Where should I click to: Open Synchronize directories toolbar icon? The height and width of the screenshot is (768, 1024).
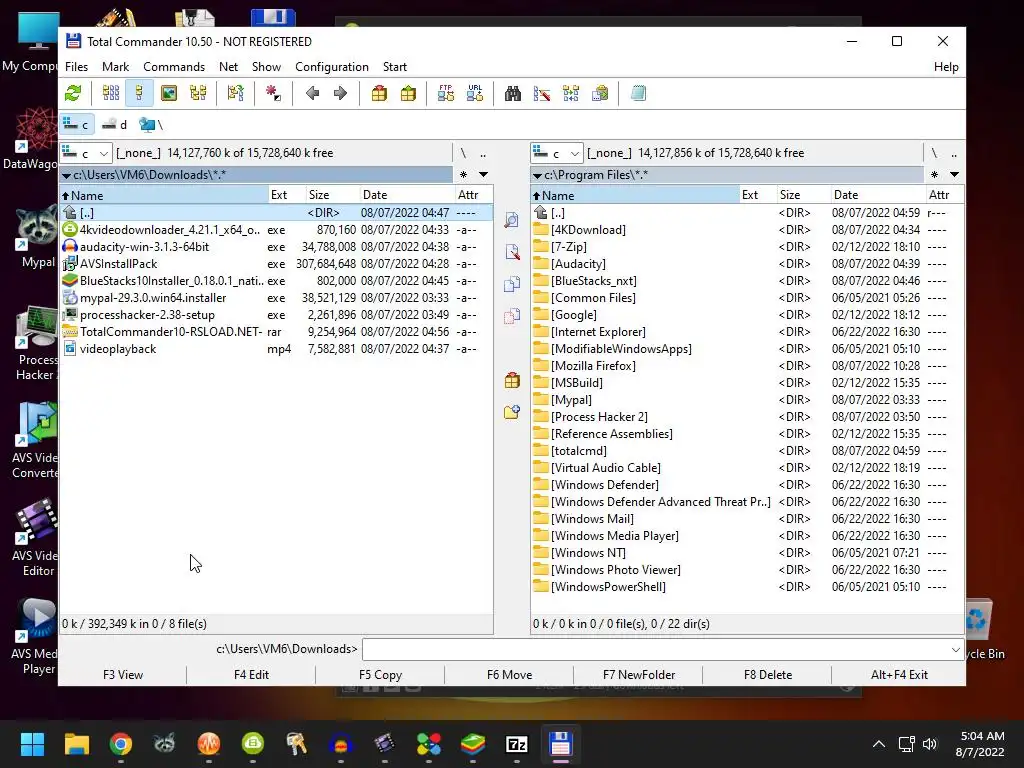[x=571, y=93]
